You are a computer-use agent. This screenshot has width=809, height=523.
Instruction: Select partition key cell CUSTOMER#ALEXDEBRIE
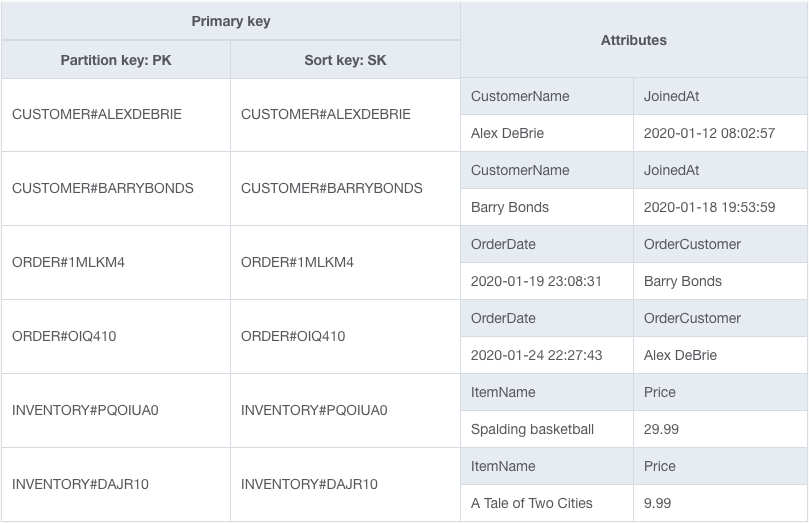[97, 114]
